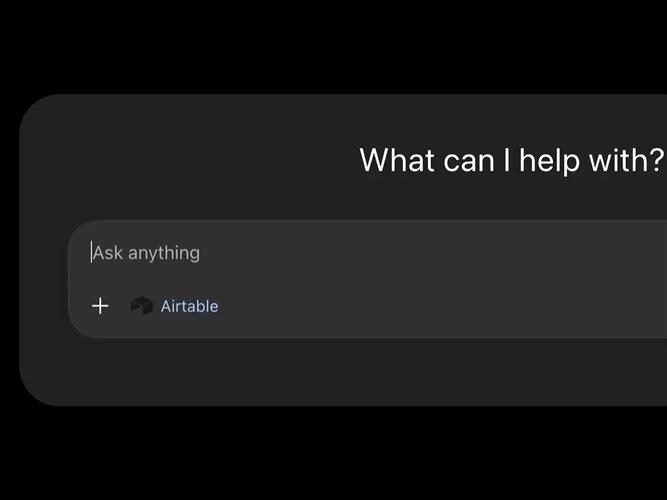Click the word "anything" in the placeholder

pos(164,254)
